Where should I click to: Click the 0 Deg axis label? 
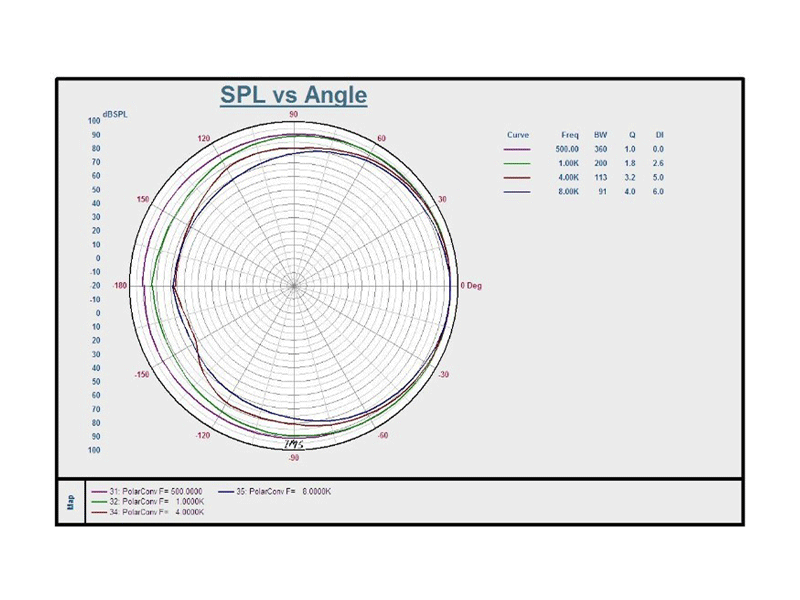[x=471, y=286]
